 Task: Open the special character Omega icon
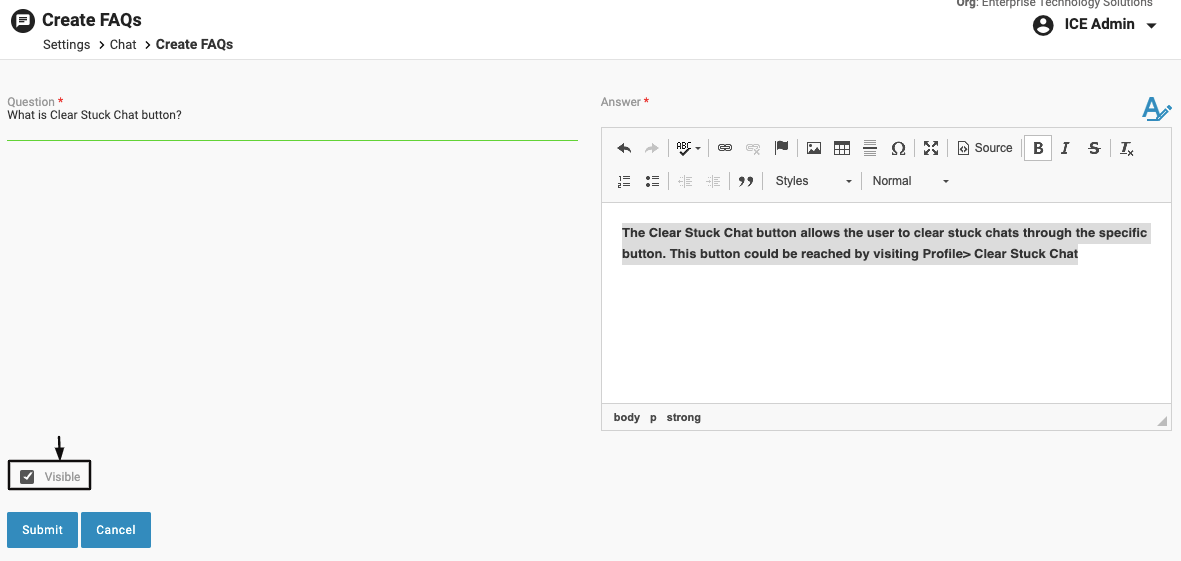tap(898, 148)
